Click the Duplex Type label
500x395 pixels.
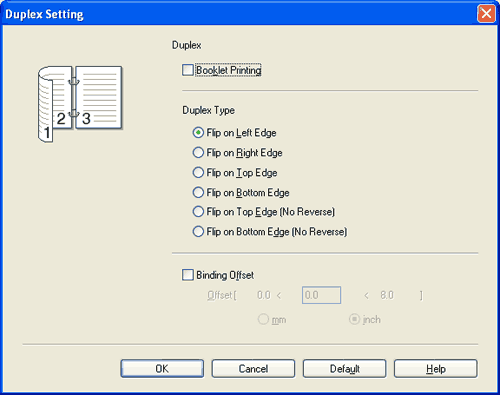click(x=208, y=110)
